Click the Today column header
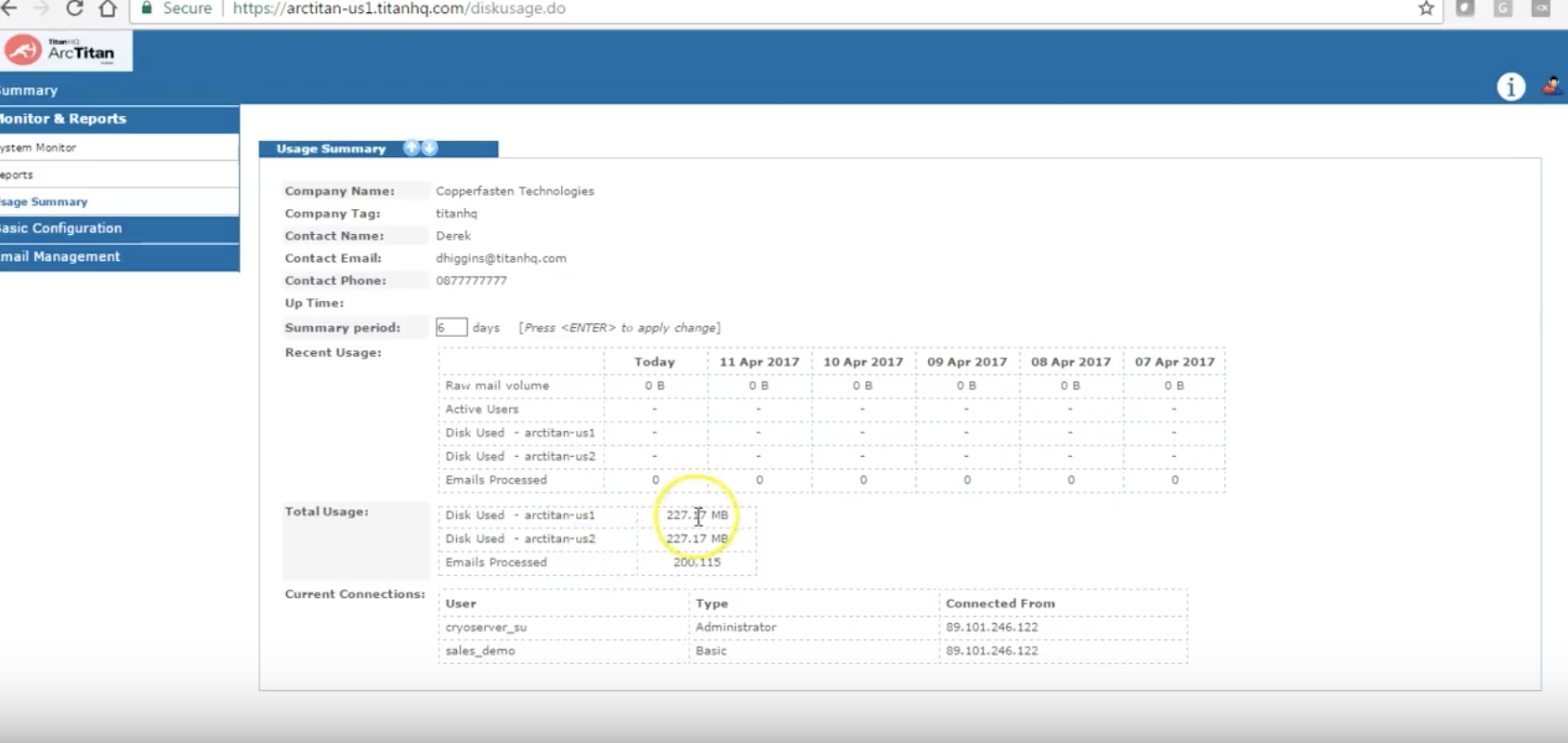Image resolution: width=1568 pixels, height=743 pixels. pos(655,362)
